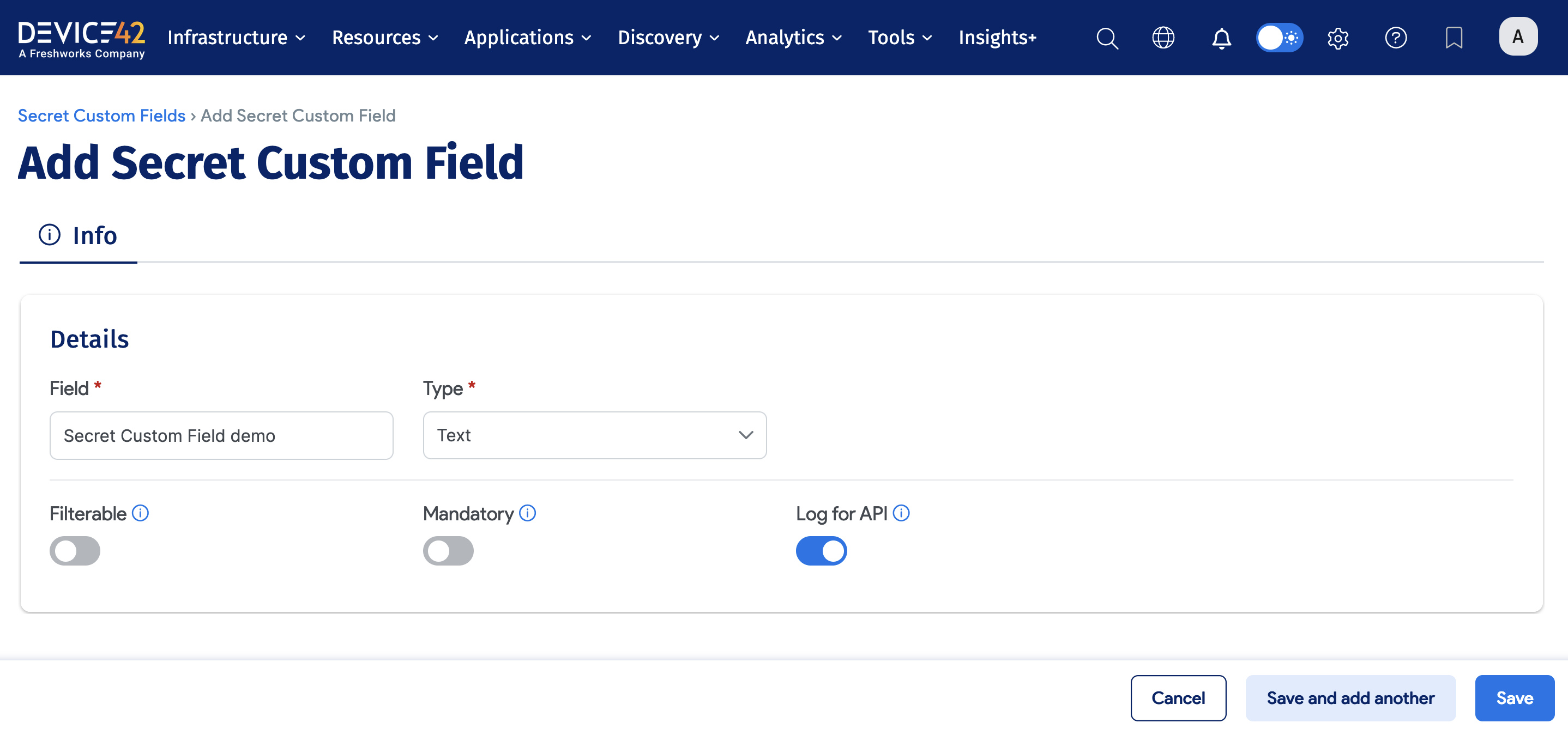Image resolution: width=1568 pixels, height=729 pixels.
Task: Click the globe language icon
Action: pos(1163,38)
